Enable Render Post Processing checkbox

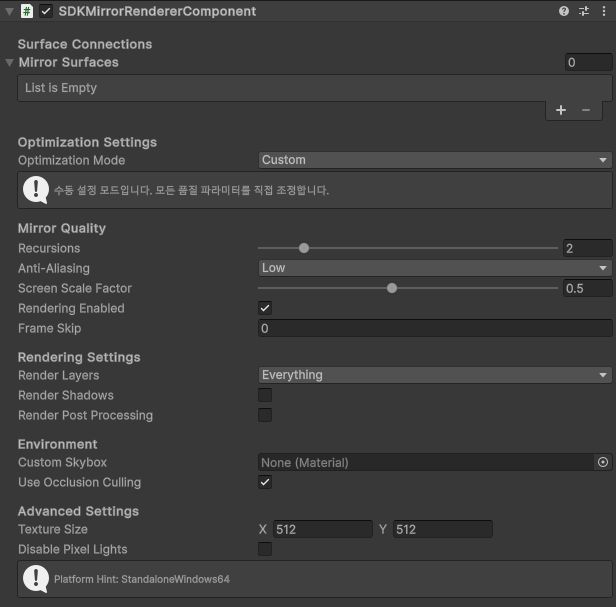265,415
